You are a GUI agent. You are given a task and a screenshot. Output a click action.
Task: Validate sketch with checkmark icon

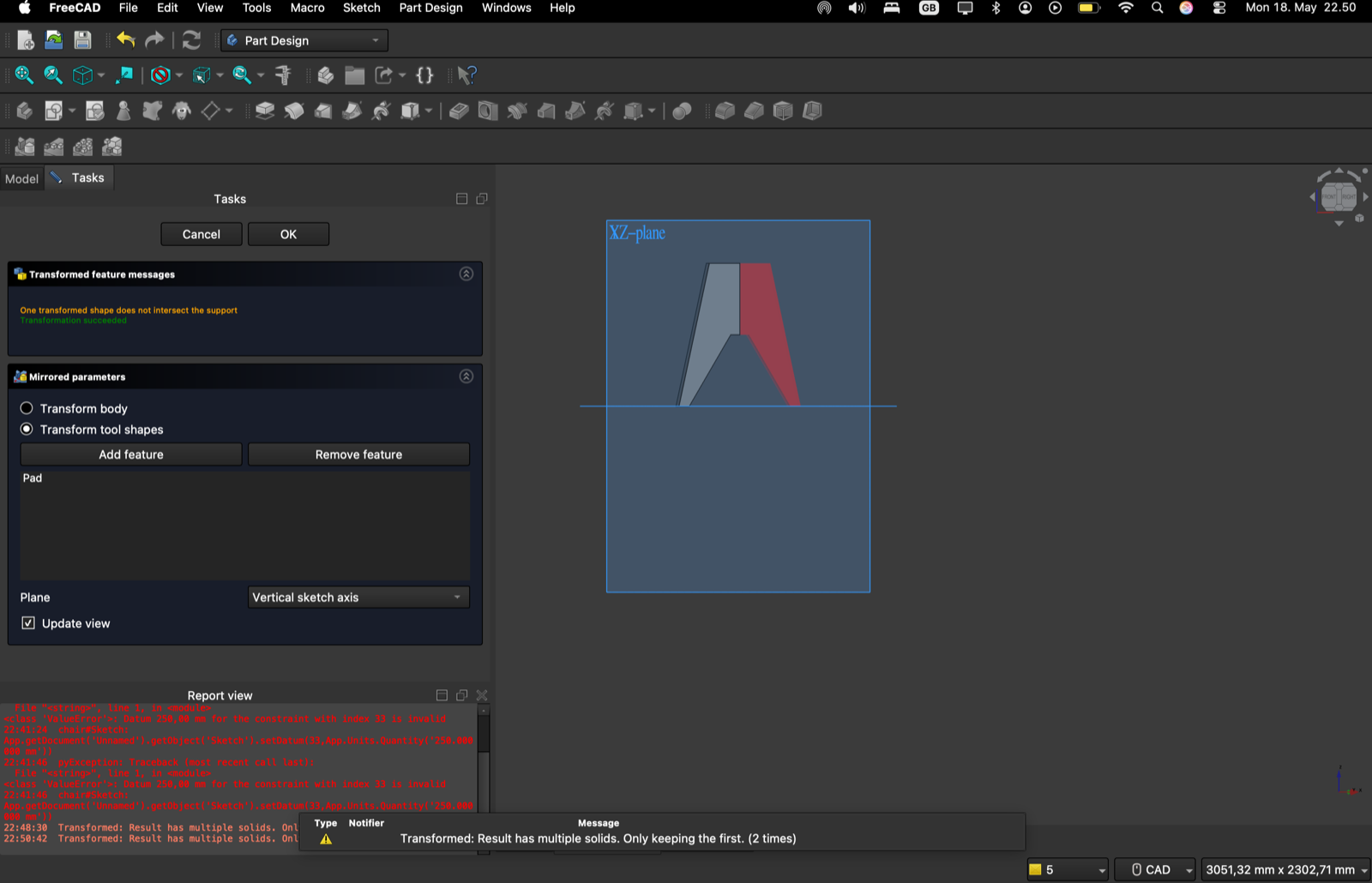click(95, 111)
